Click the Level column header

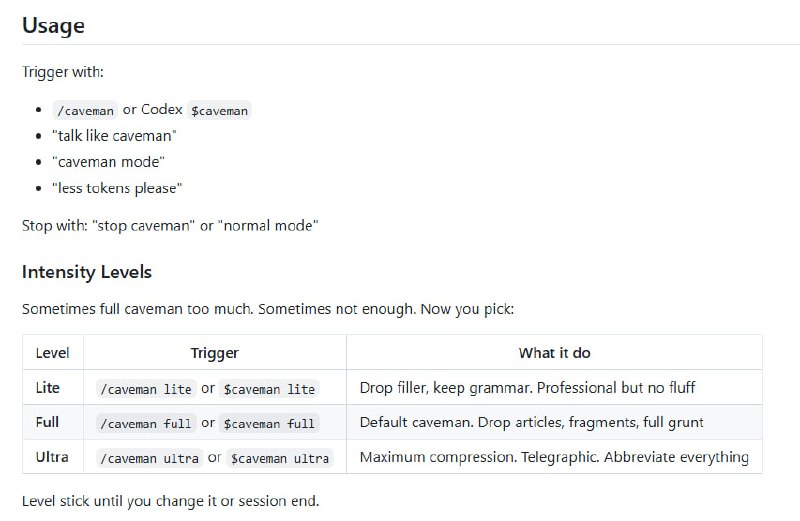point(52,353)
